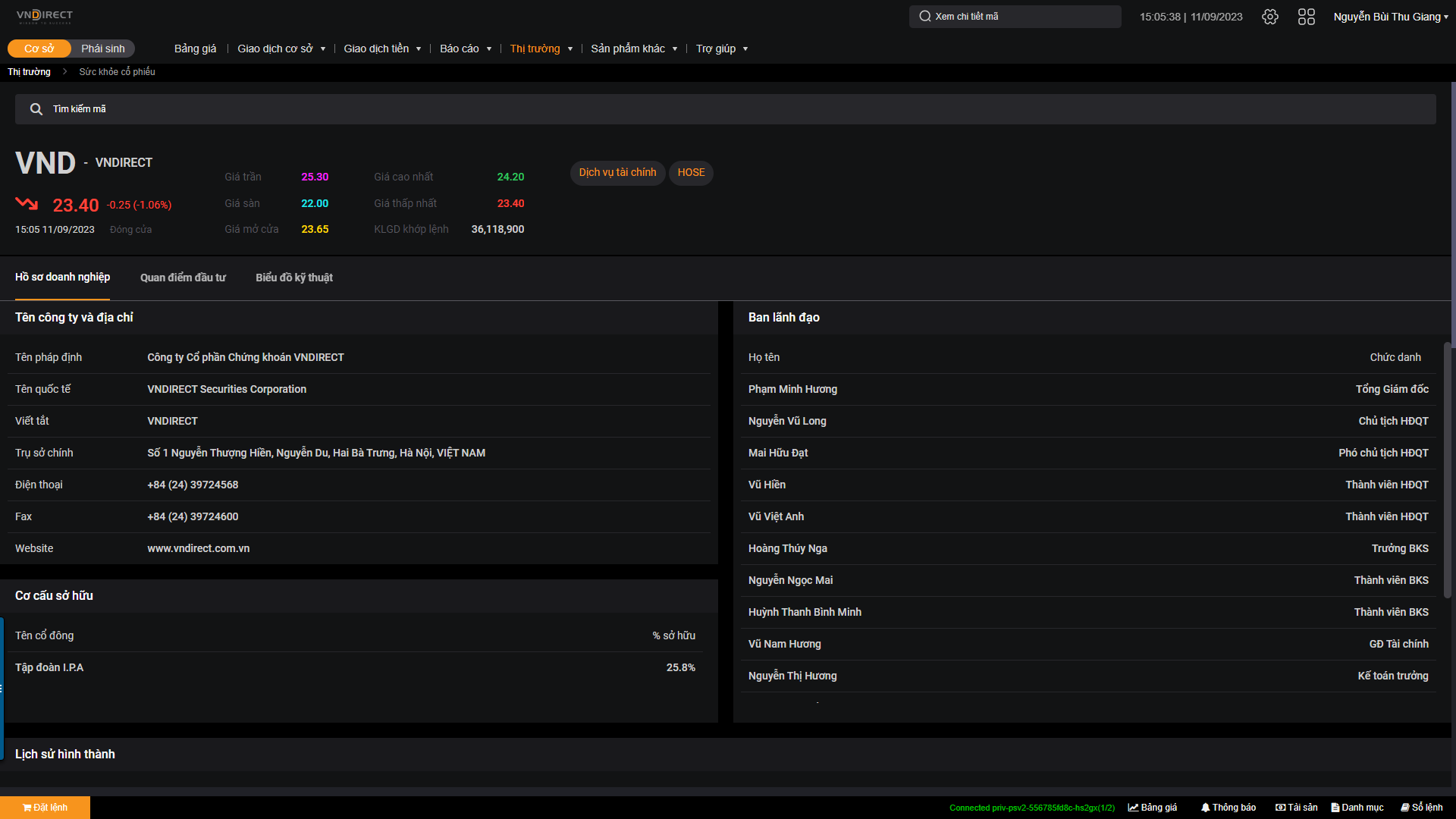
Task: Open 'Danh mục' in the bottom bar
Action: [1357, 808]
